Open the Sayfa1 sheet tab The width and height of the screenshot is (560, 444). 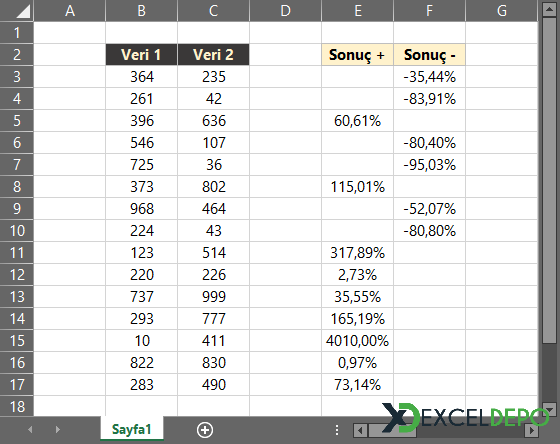click(x=132, y=429)
